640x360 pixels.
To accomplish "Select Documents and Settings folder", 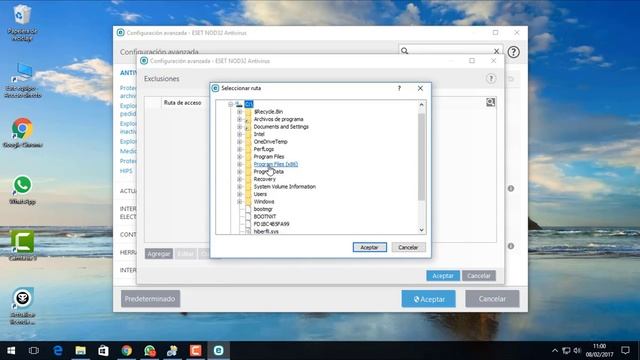I will coord(281,127).
